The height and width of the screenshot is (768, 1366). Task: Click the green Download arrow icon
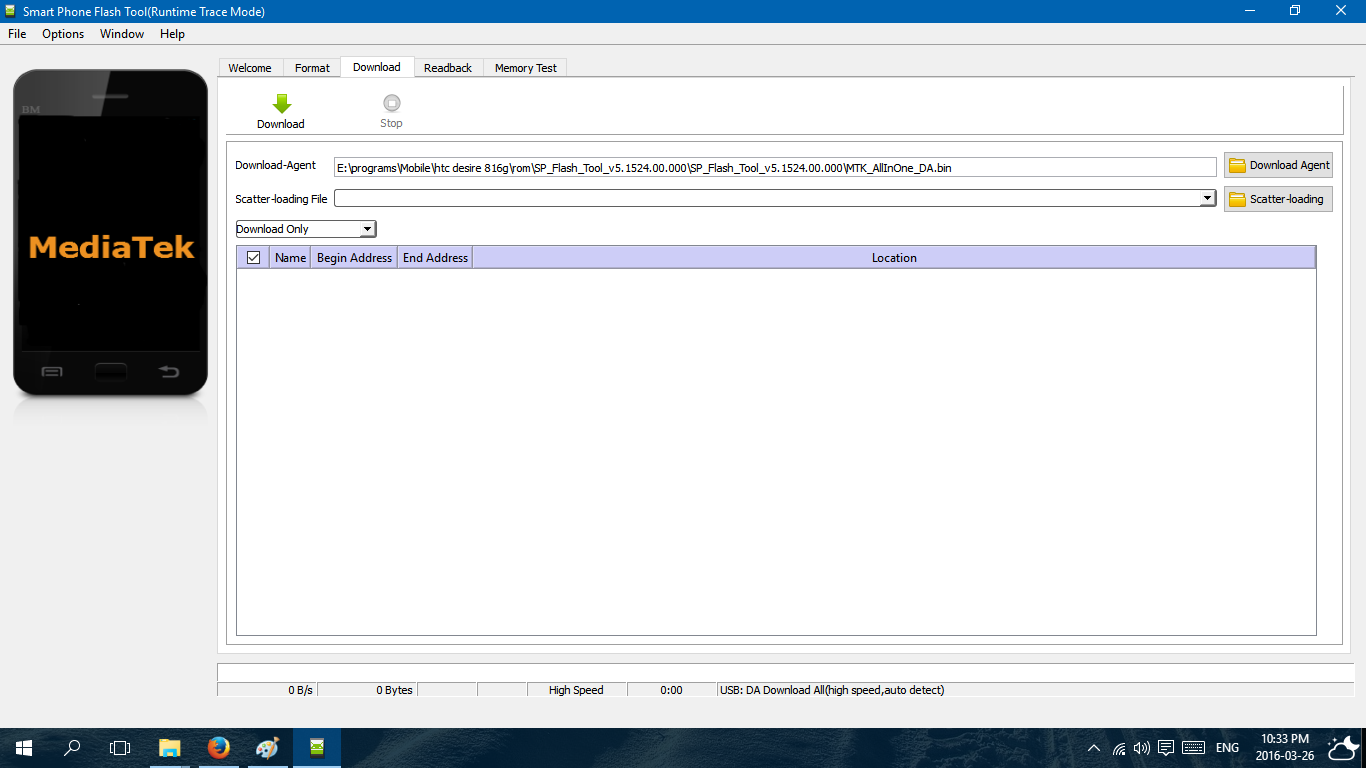(x=281, y=103)
